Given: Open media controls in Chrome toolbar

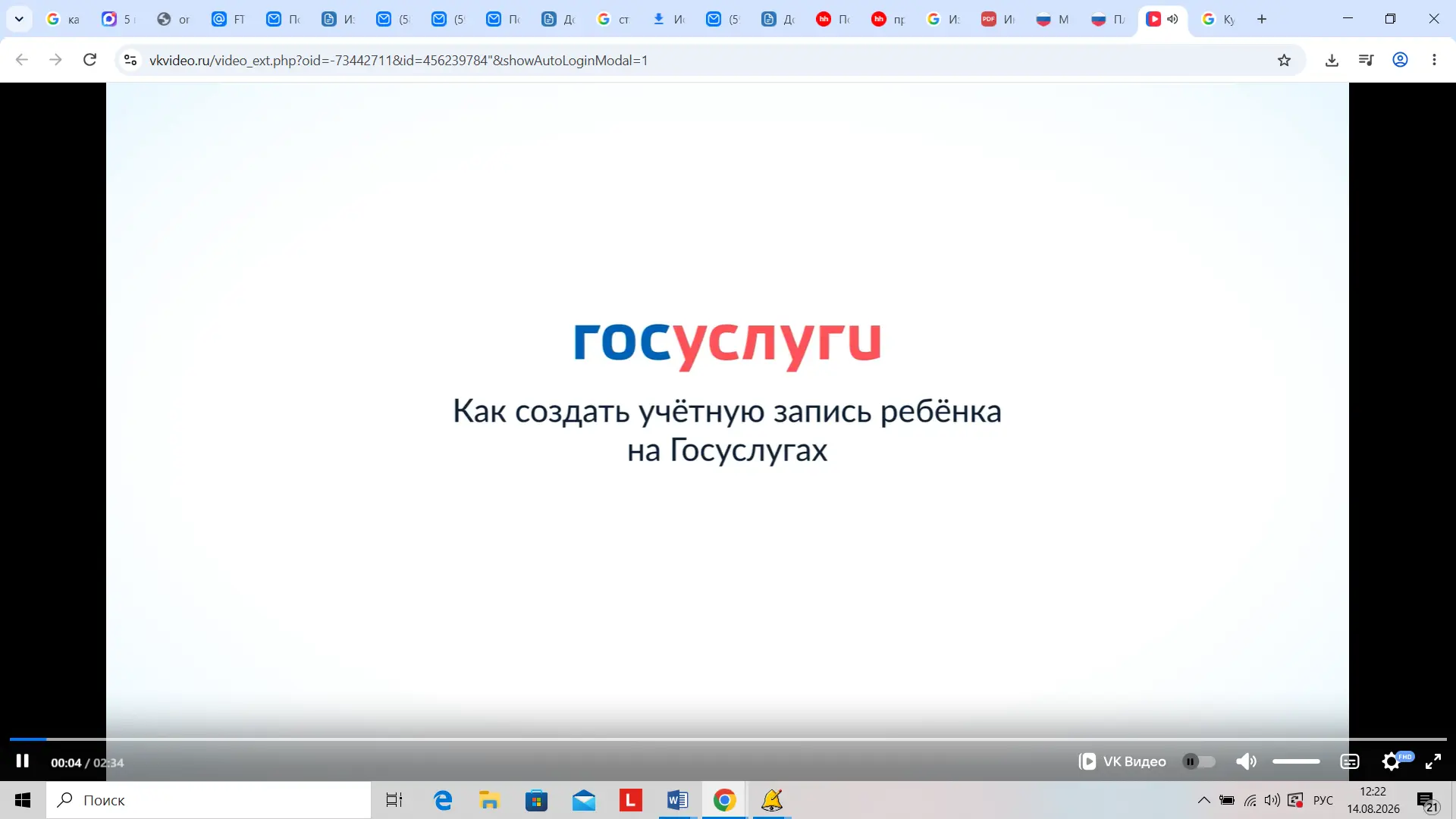Looking at the screenshot, I should point(1366,60).
